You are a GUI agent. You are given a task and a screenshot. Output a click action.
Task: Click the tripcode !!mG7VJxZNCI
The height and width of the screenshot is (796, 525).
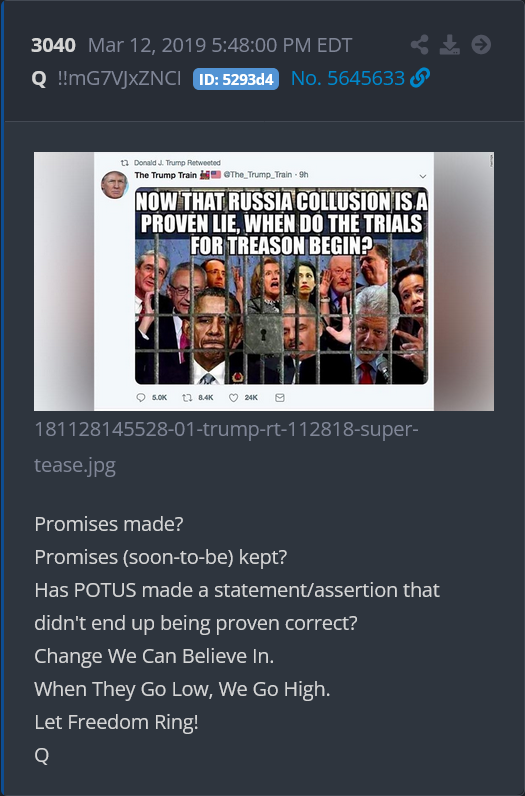click(x=119, y=78)
